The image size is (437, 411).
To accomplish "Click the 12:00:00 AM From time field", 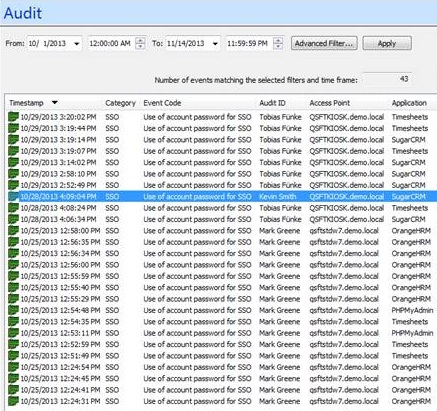I will pos(110,44).
